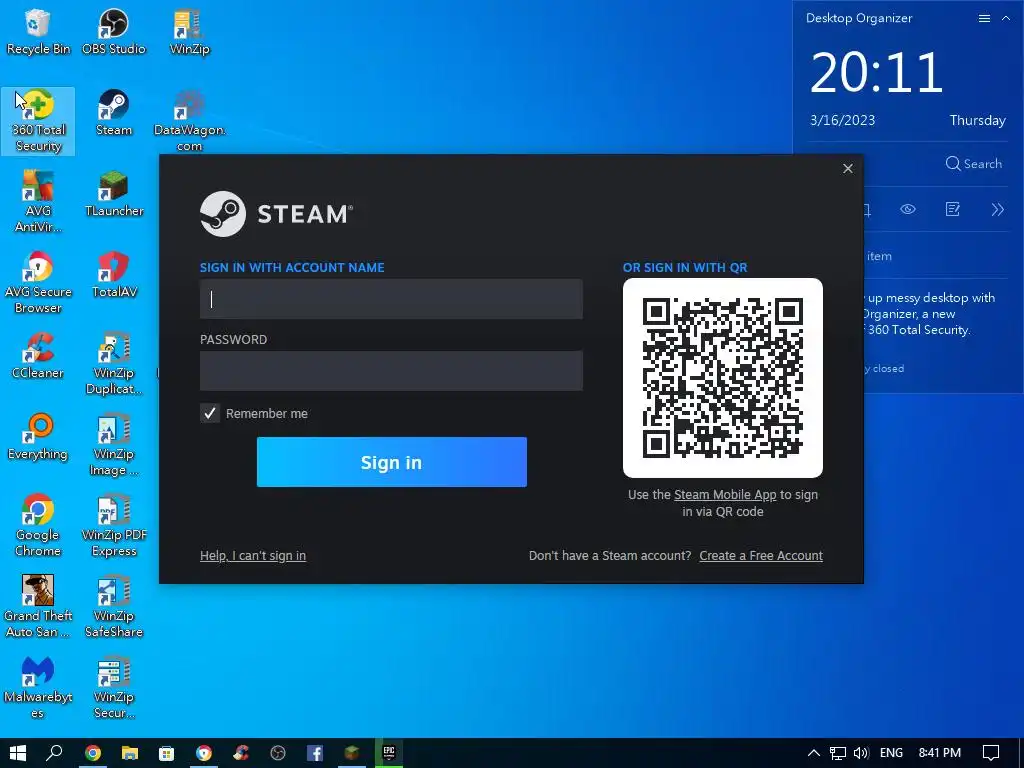The width and height of the screenshot is (1024, 768).
Task: Switch the ENG input language indicator
Action: [891, 753]
